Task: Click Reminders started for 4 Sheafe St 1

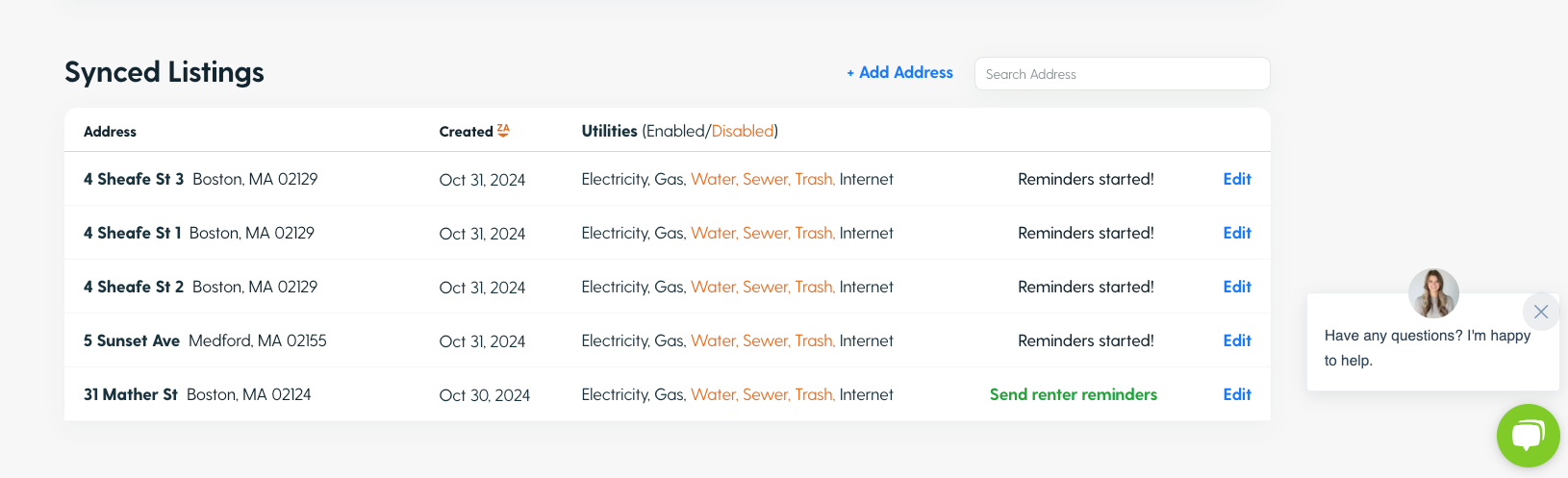Action: coord(1085,233)
